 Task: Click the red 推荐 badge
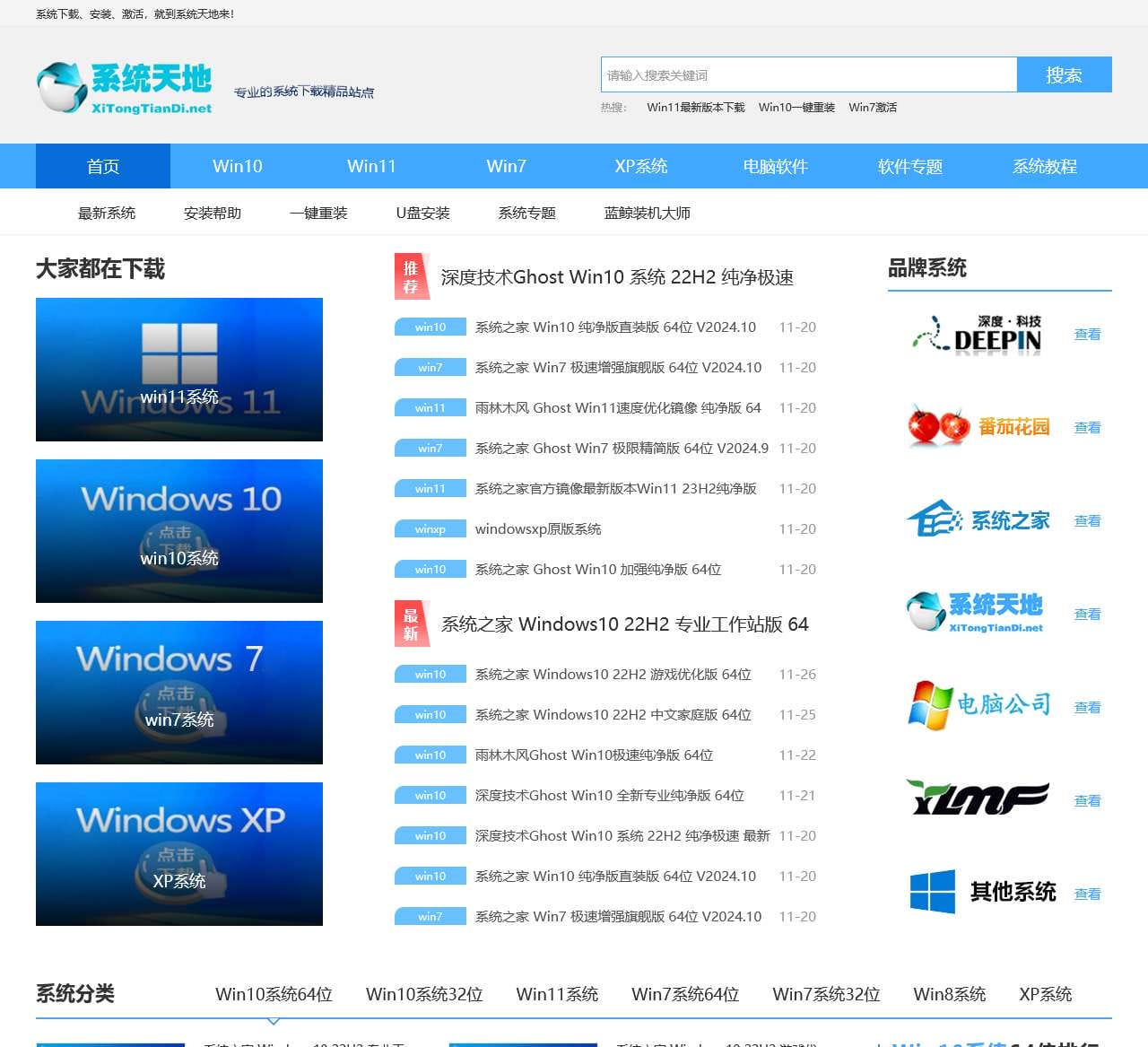411,277
